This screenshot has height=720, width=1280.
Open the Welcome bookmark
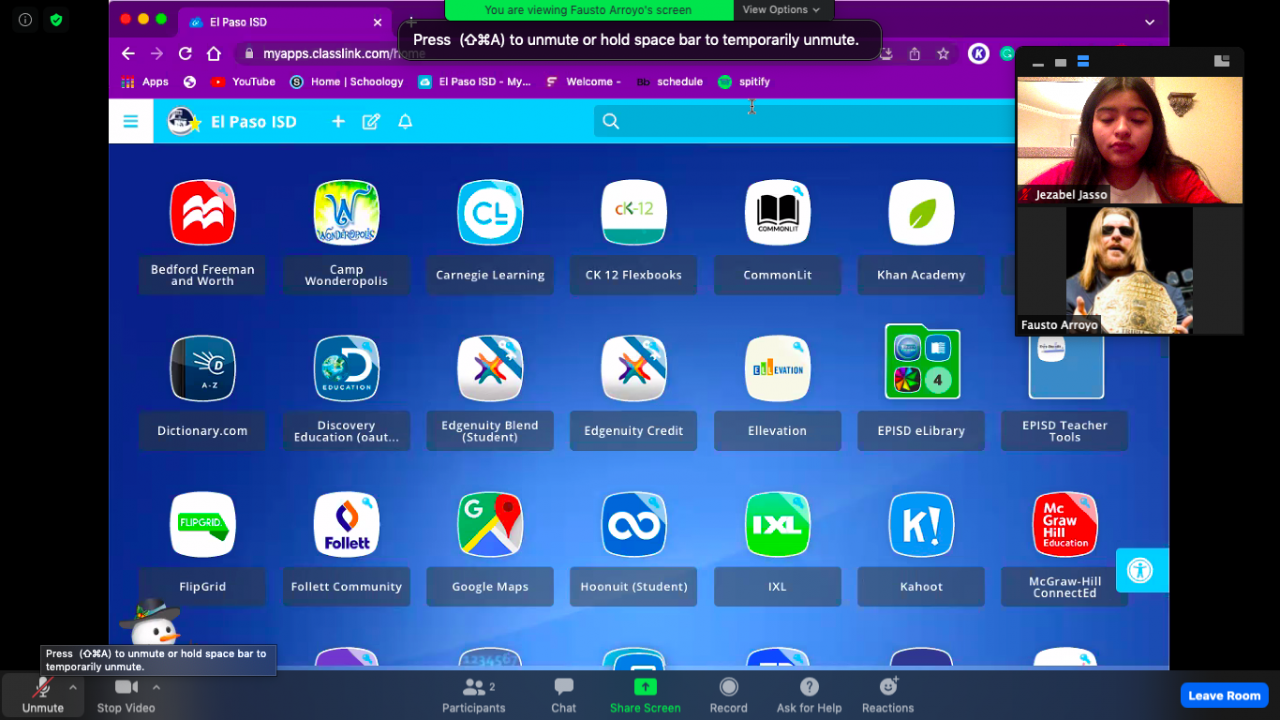point(584,82)
